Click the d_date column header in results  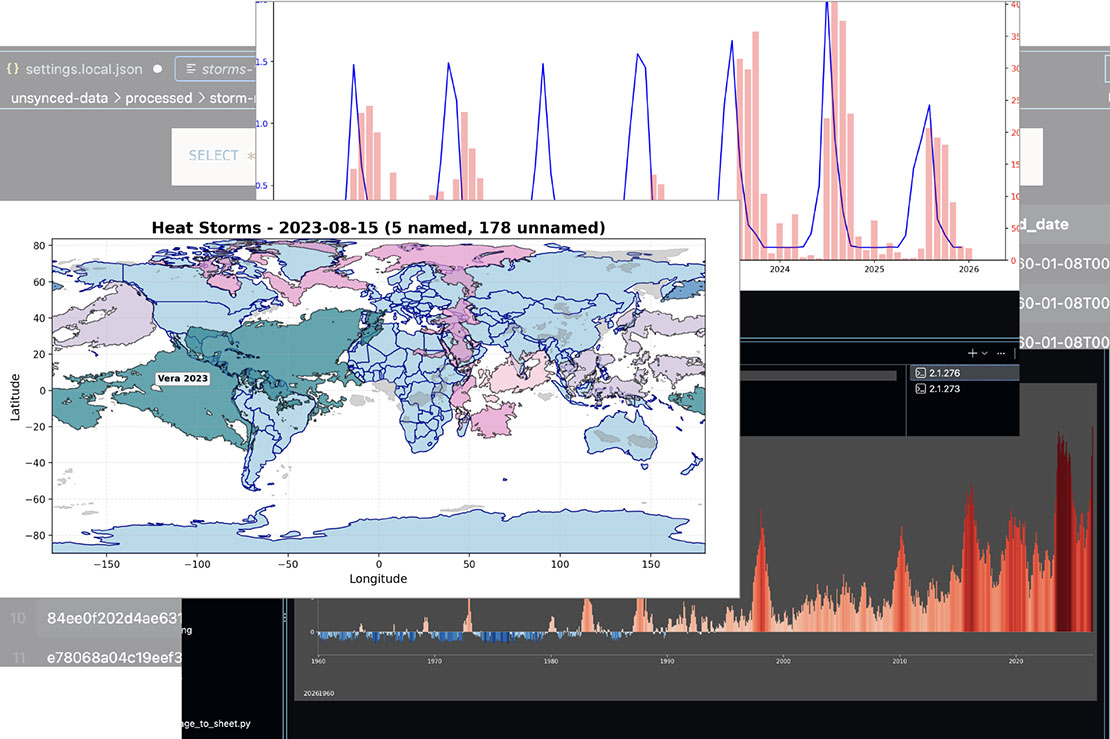[1044, 224]
